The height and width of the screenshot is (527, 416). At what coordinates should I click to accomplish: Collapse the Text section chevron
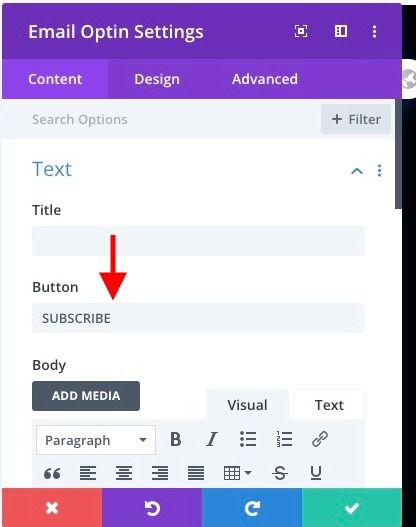[357, 171]
